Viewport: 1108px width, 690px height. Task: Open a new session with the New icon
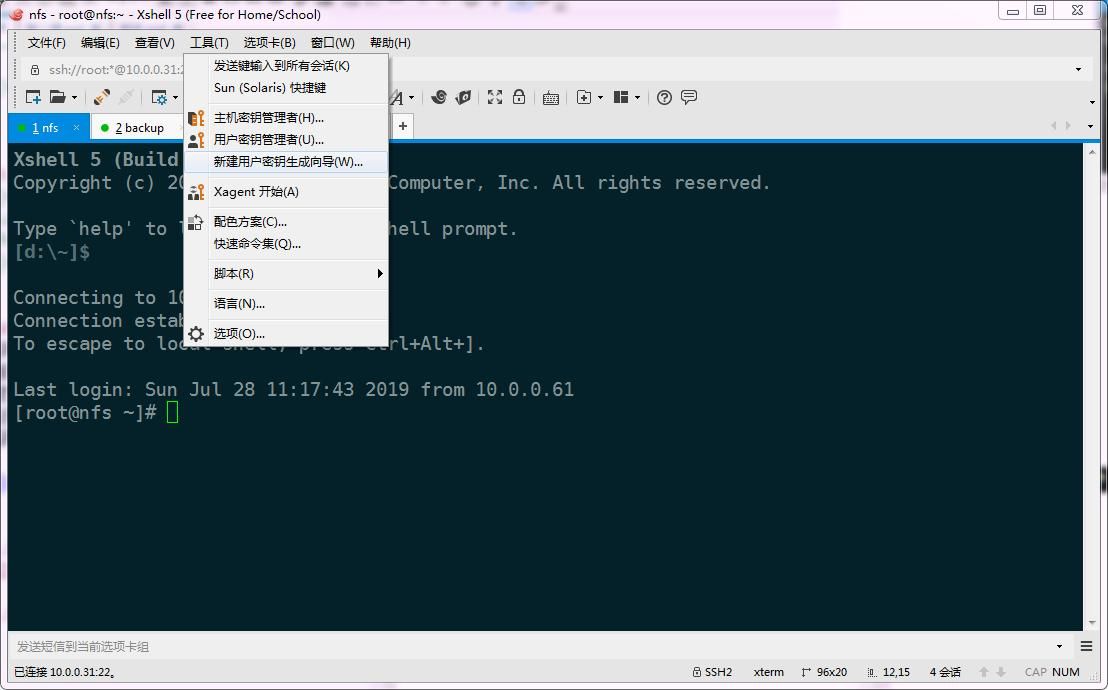point(31,97)
